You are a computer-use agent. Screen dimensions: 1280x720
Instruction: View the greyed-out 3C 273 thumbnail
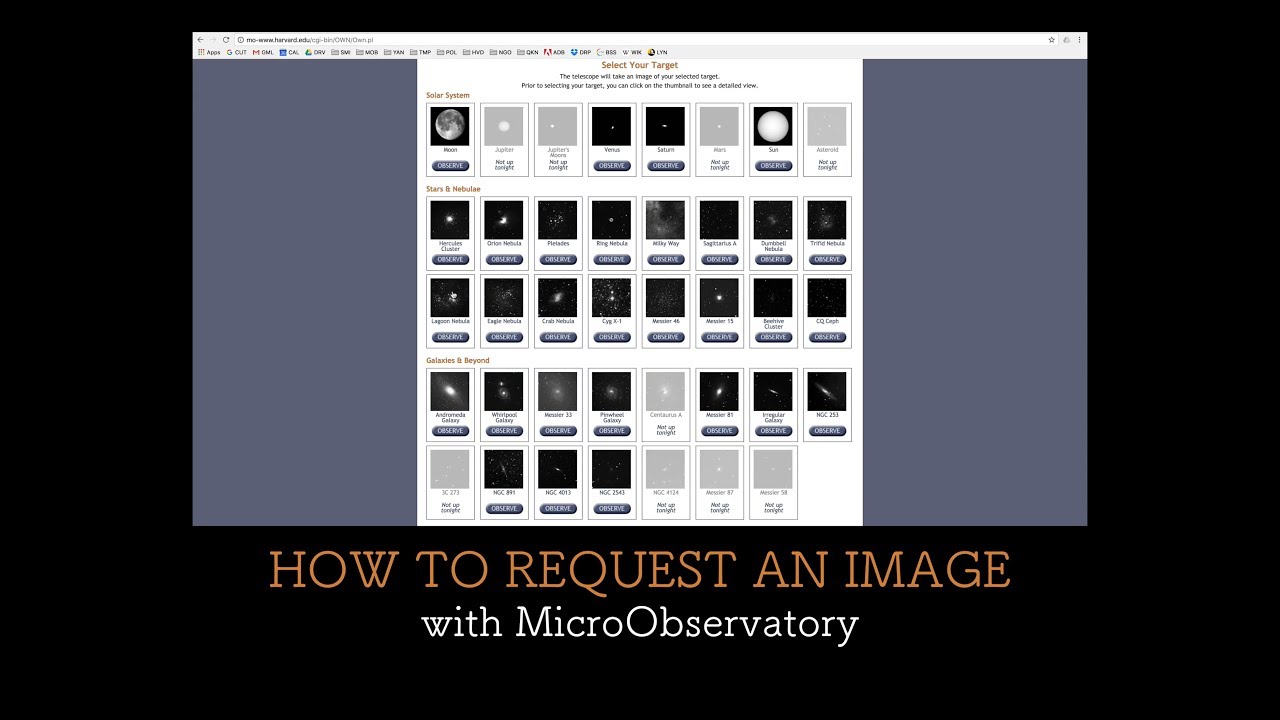450,469
